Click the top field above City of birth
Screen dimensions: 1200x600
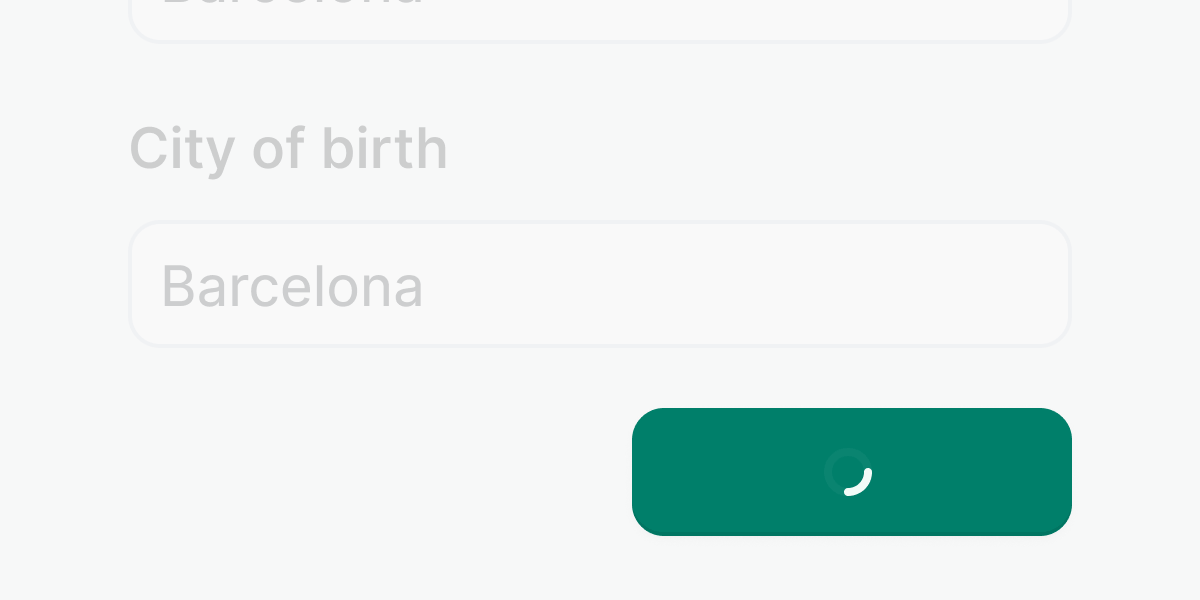600,17
